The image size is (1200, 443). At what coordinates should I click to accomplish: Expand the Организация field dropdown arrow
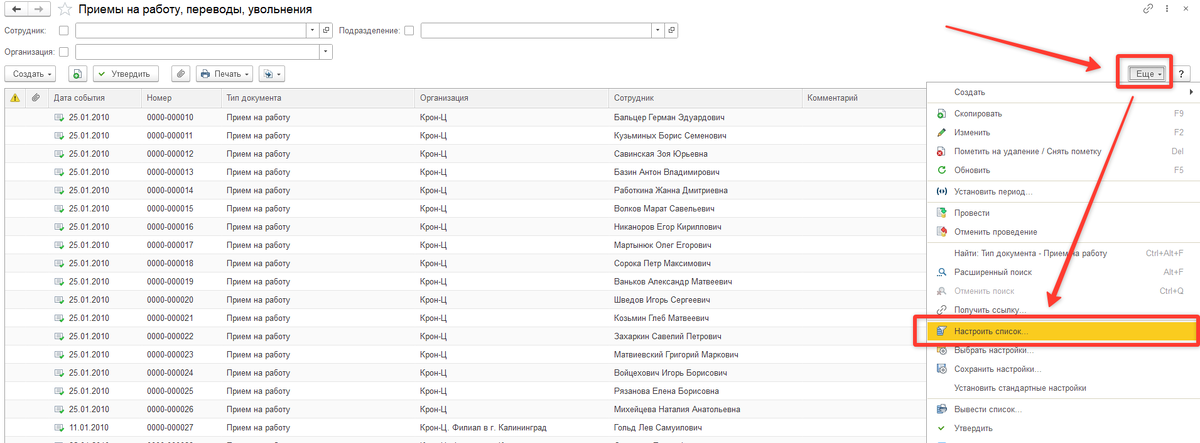325,52
